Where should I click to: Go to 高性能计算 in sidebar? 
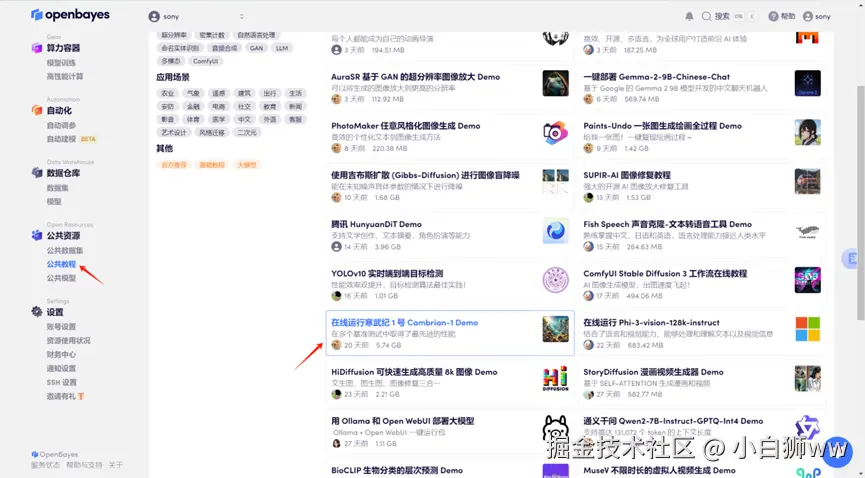[x=65, y=77]
